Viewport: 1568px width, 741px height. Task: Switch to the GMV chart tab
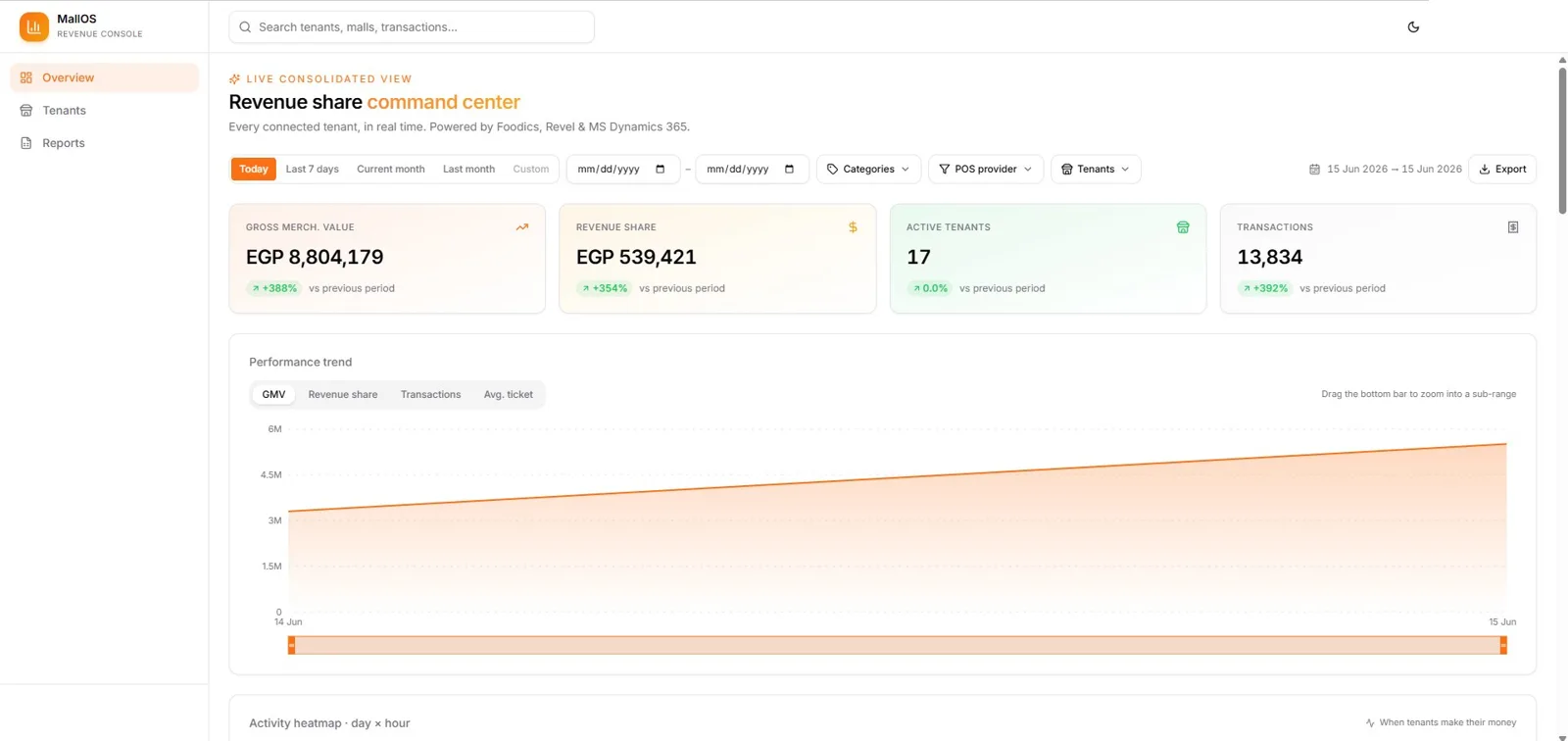(x=273, y=394)
